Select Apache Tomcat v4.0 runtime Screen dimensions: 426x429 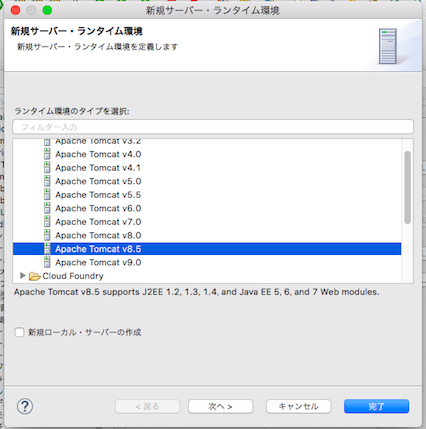tap(98, 154)
